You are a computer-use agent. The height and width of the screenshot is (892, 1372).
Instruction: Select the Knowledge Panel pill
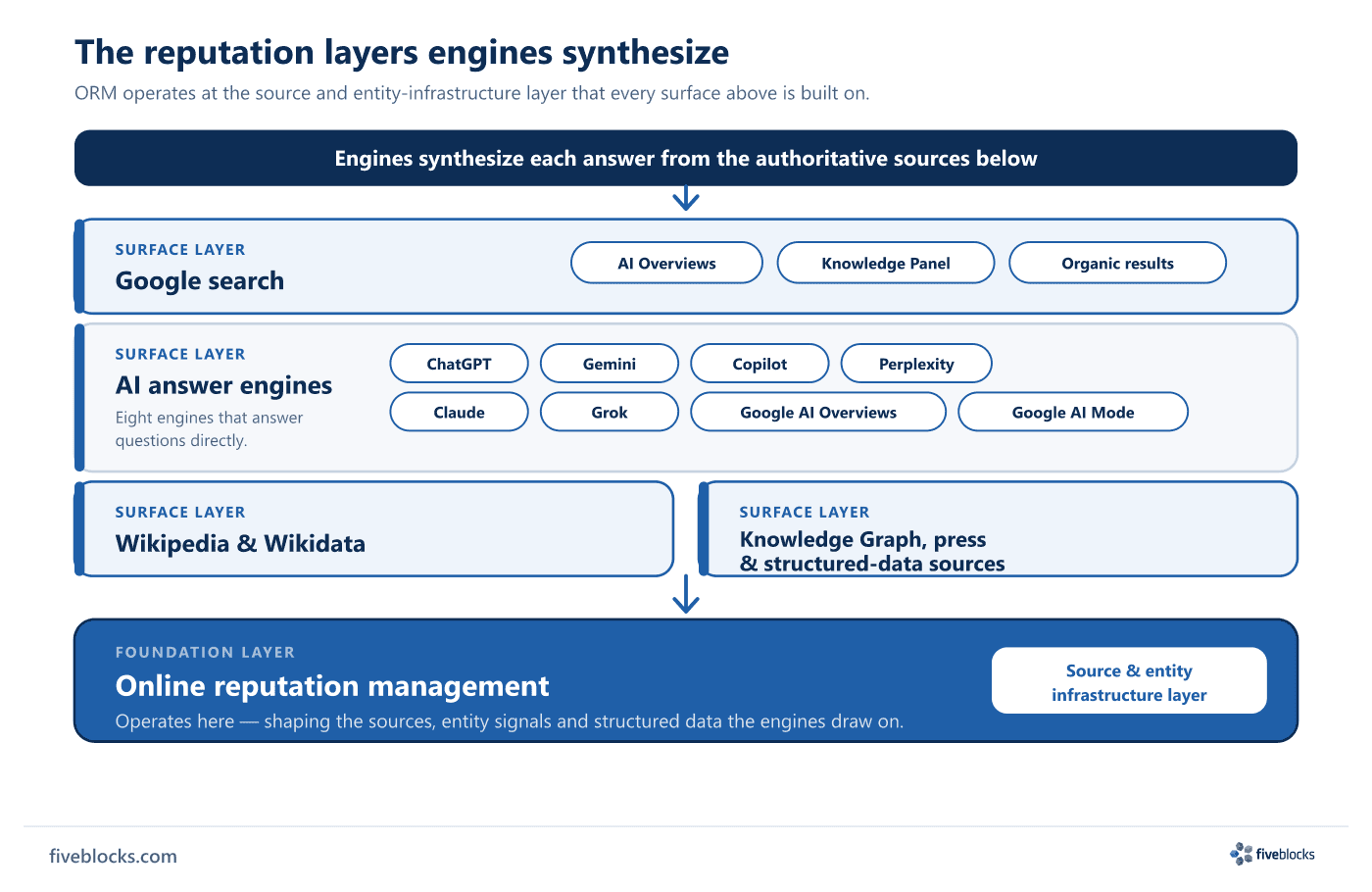point(886,263)
